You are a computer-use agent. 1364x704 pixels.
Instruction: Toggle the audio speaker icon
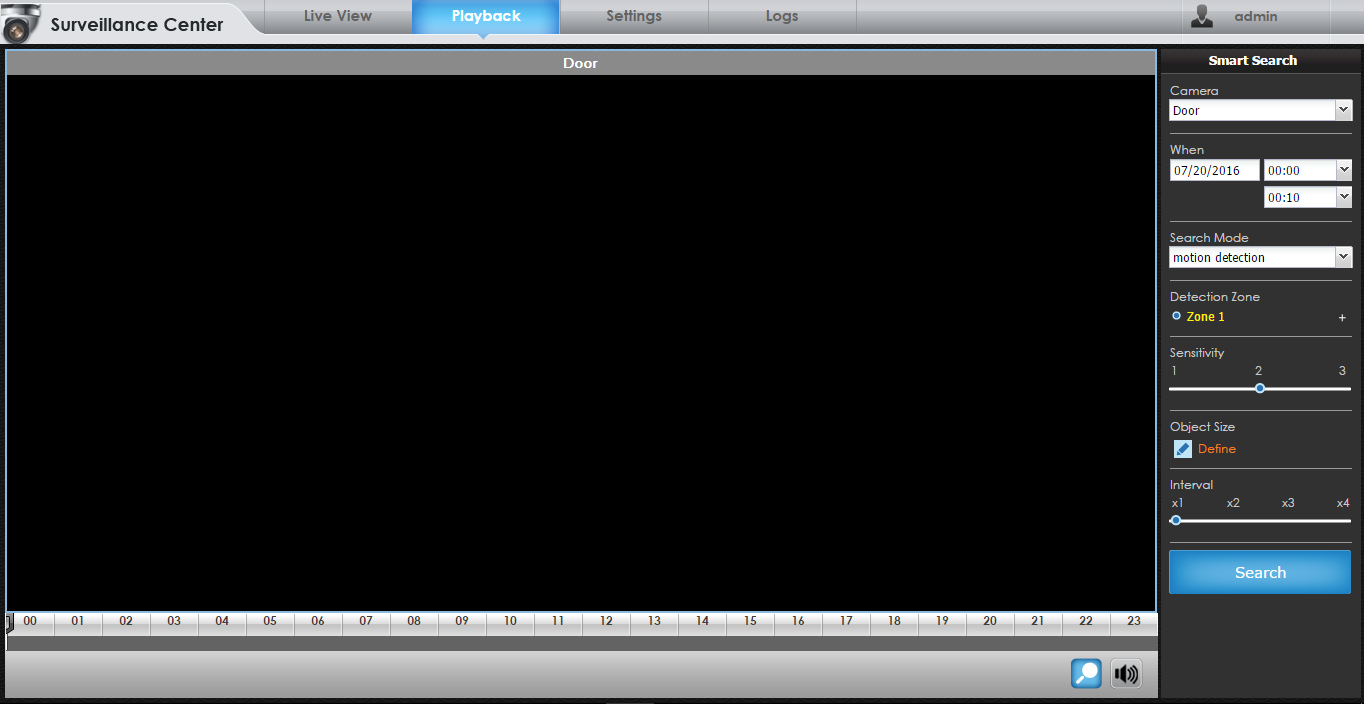tap(1126, 674)
